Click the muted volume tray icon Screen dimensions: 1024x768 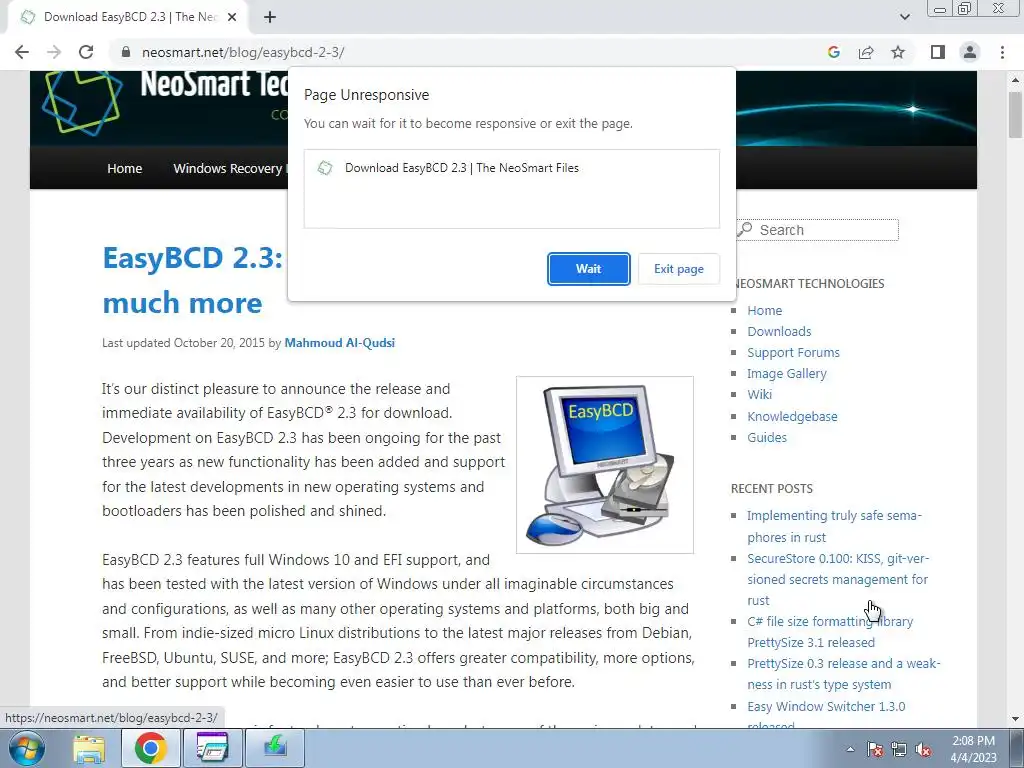click(x=923, y=749)
